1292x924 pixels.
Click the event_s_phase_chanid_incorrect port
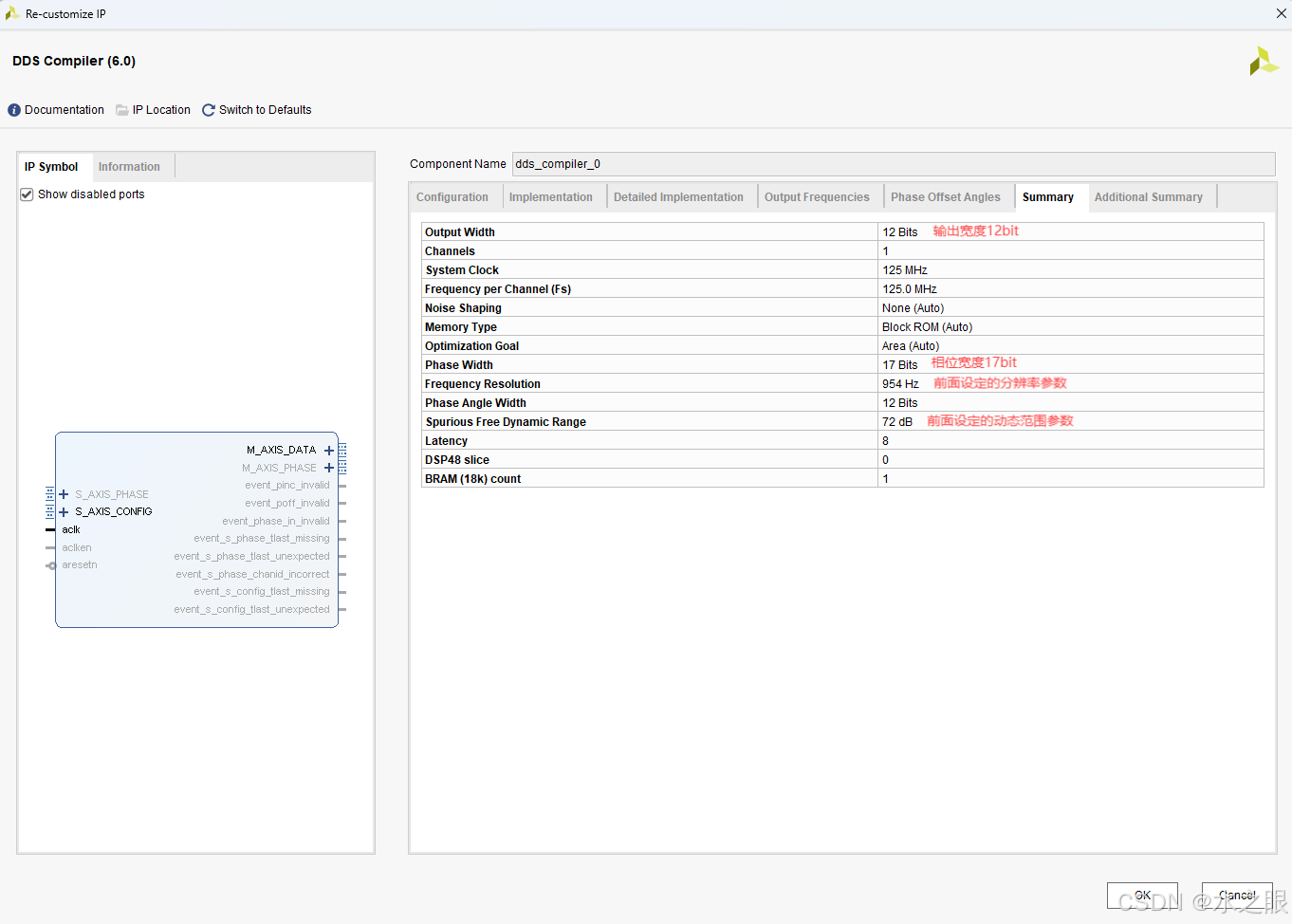[252, 575]
